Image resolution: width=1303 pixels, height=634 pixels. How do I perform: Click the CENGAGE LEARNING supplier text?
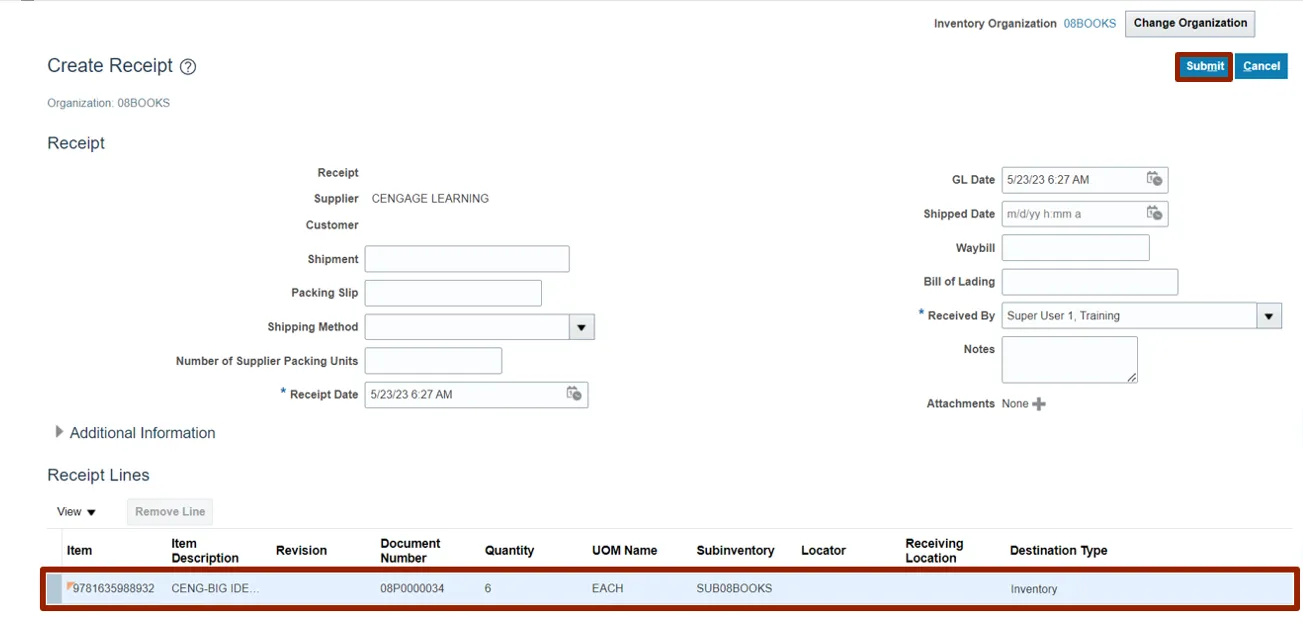point(430,199)
